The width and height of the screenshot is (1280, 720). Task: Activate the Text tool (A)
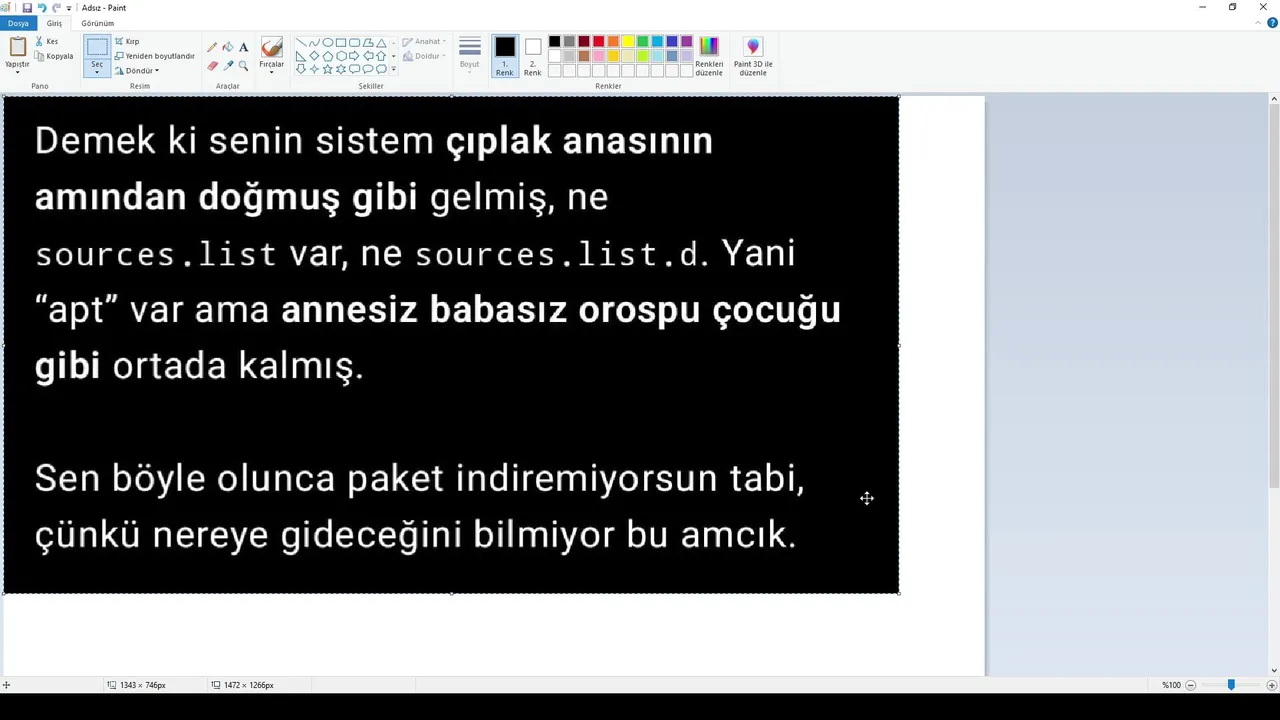243,47
